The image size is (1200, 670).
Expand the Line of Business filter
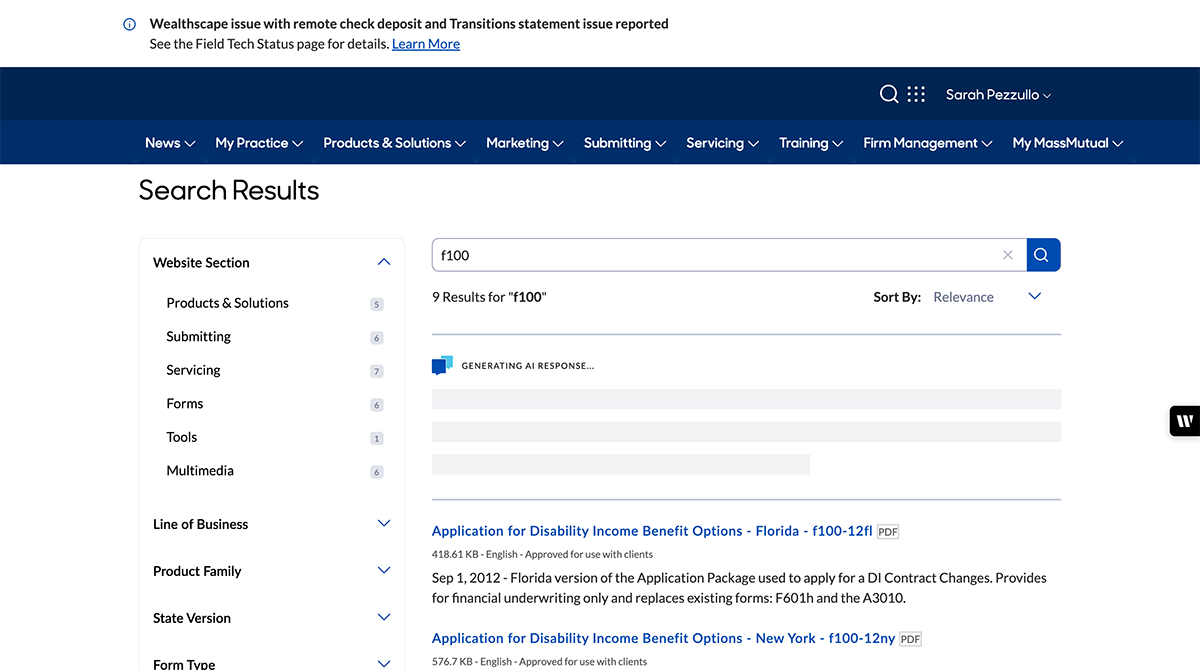pyautogui.click(x=383, y=524)
